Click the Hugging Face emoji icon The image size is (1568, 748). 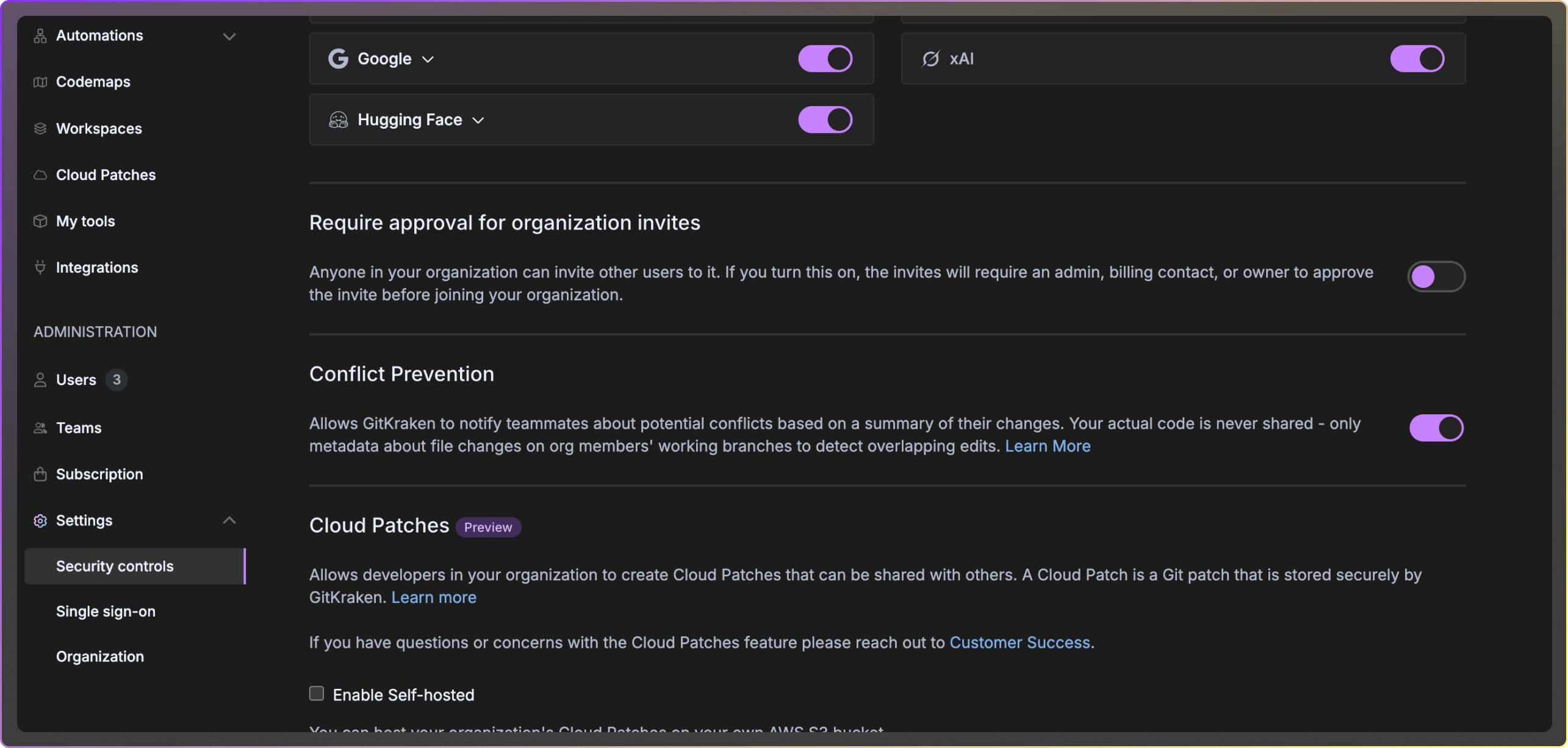coord(339,120)
